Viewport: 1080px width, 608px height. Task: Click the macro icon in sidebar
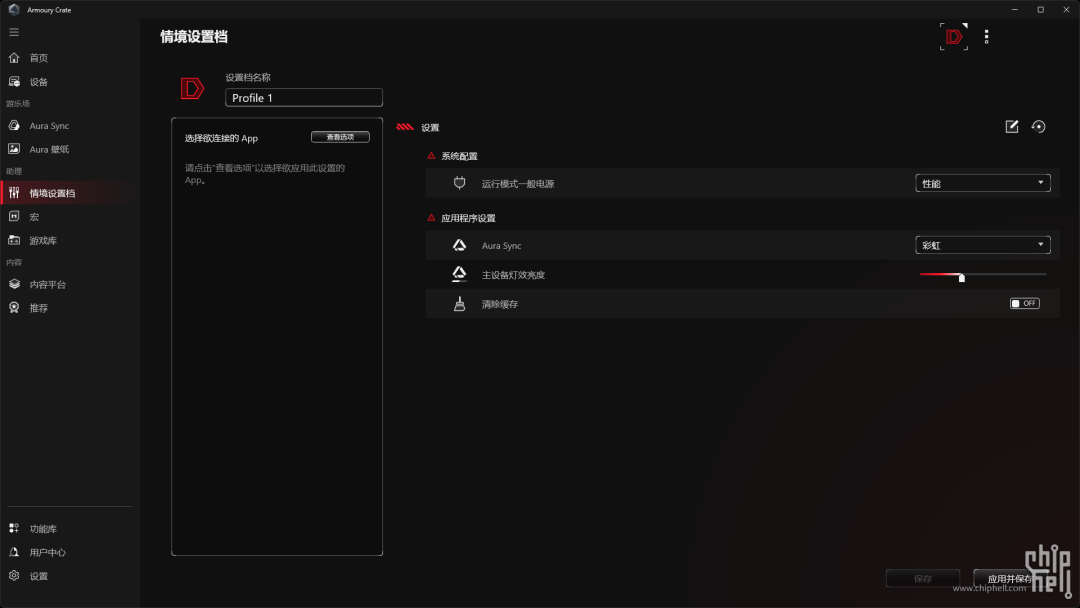[x=14, y=216]
